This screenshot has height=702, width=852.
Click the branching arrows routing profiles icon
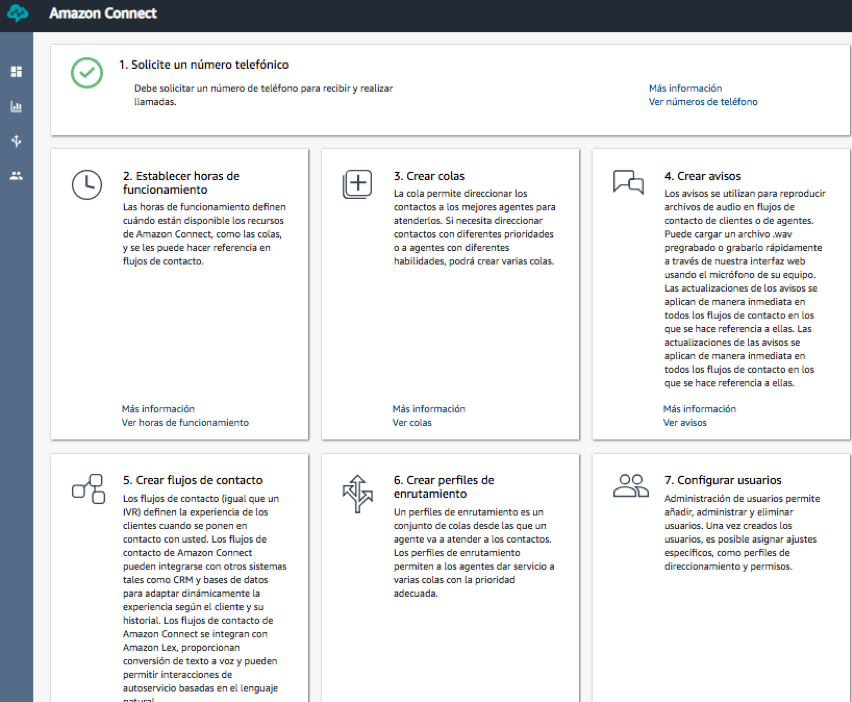click(x=358, y=493)
